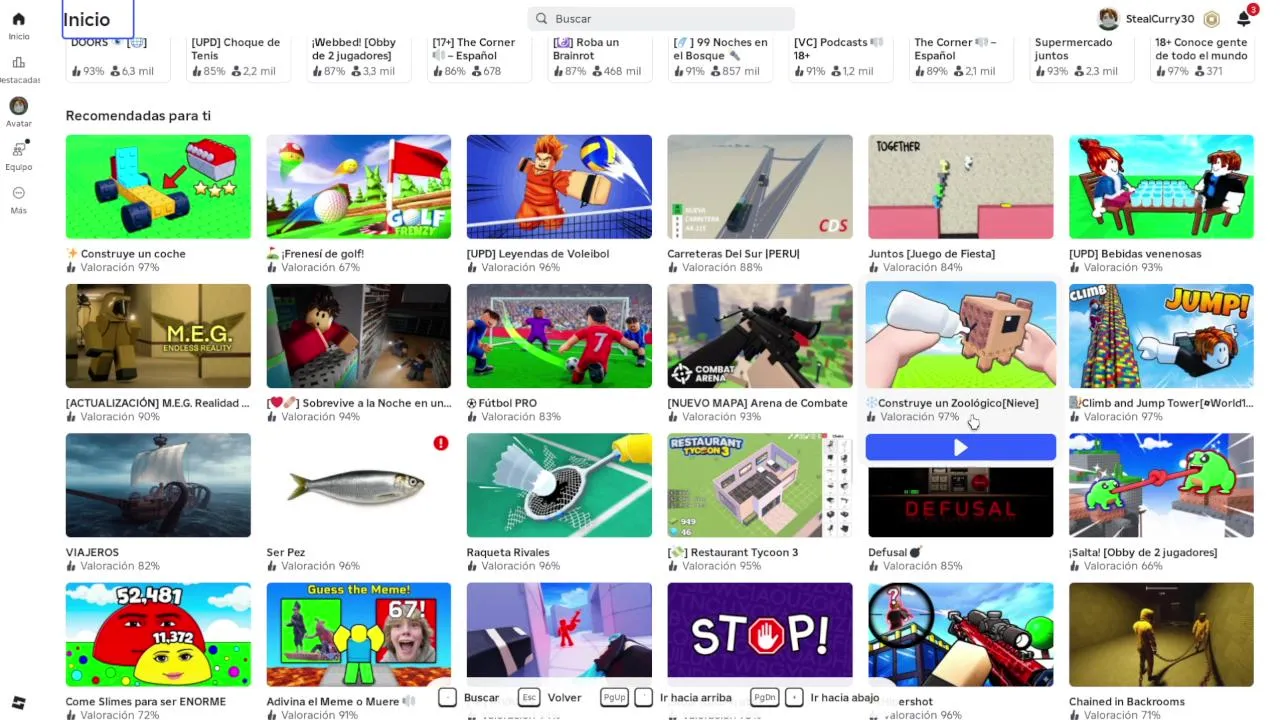This screenshot has width=1280, height=720.
Task: Open the Robux currency icon
Action: click(x=1211, y=19)
